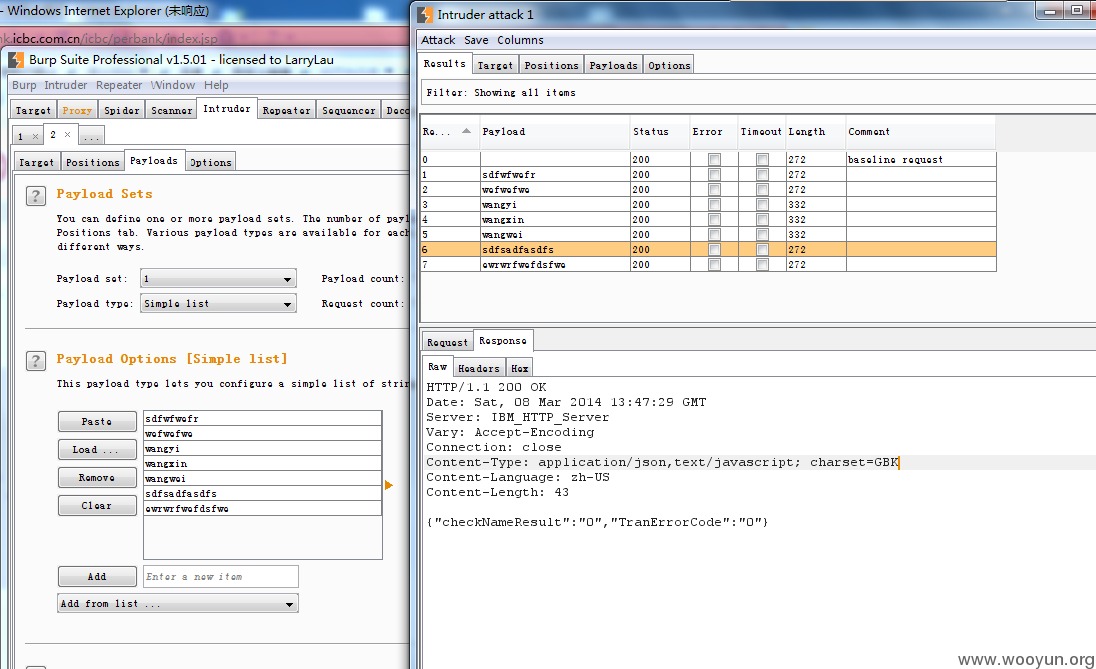Image resolution: width=1096 pixels, height=669 pixels.
Task: Add new Intruder tab with ellipsis tab
Action: point(91,136)
